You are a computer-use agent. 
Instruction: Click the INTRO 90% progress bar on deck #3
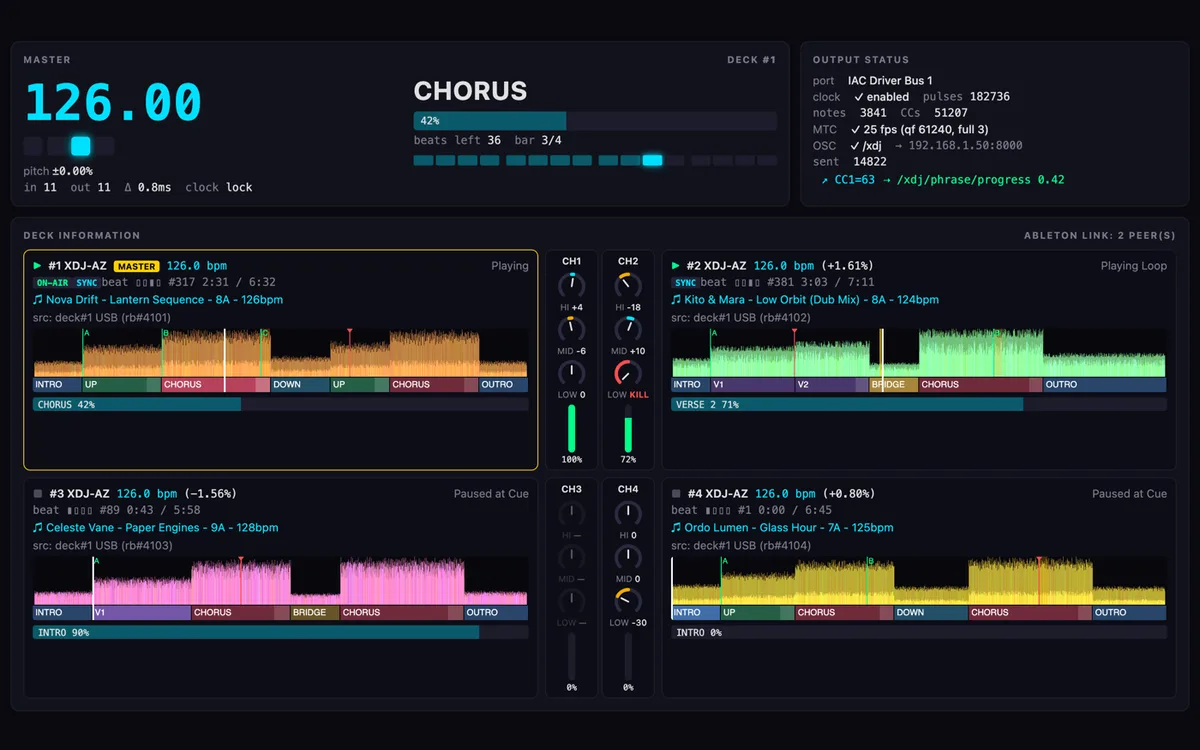coord(281,633)
